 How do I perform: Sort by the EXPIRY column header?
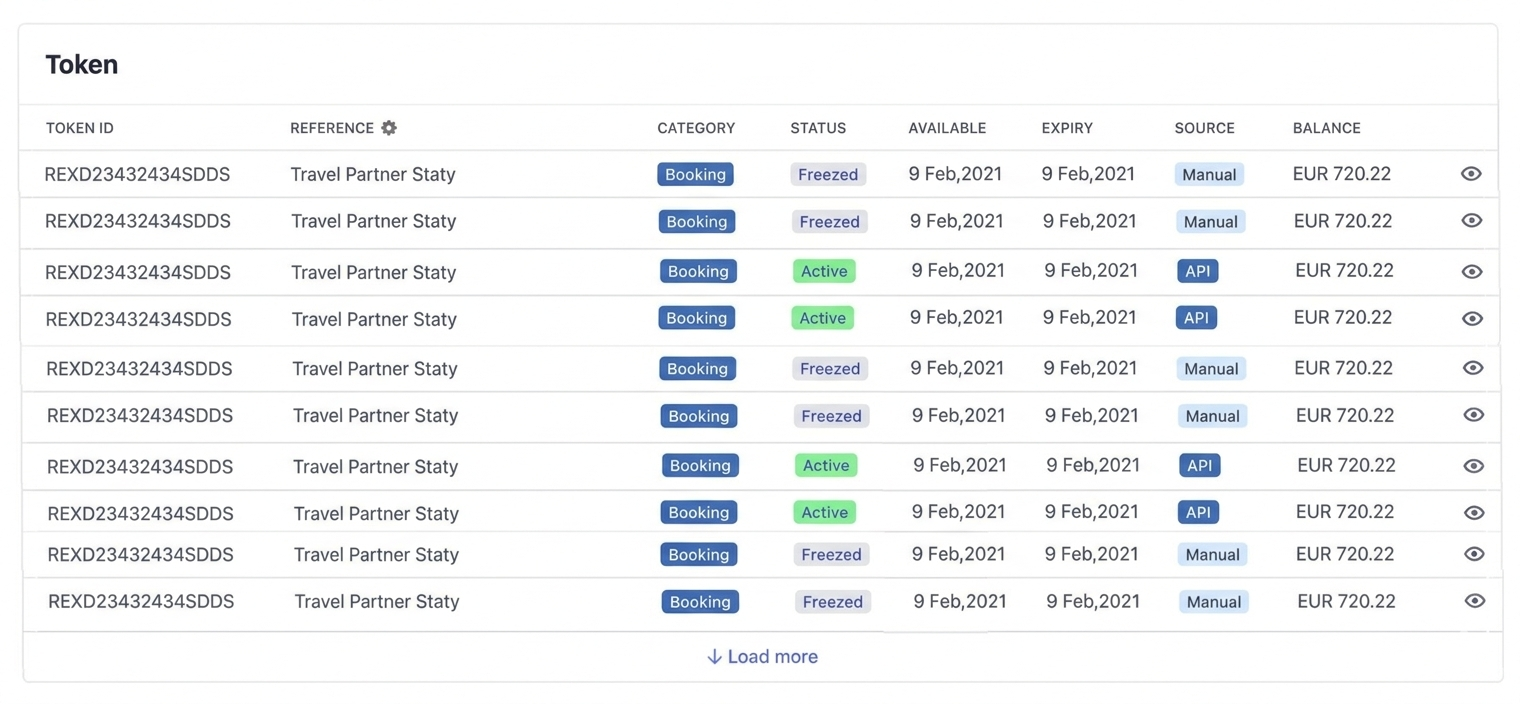tap(1066, 128)
